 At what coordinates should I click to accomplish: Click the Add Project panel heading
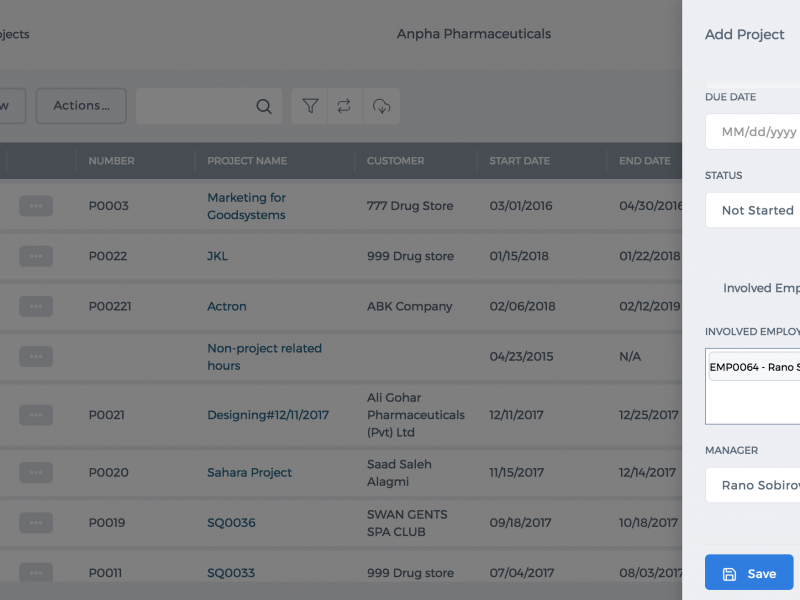pos(744,34)
